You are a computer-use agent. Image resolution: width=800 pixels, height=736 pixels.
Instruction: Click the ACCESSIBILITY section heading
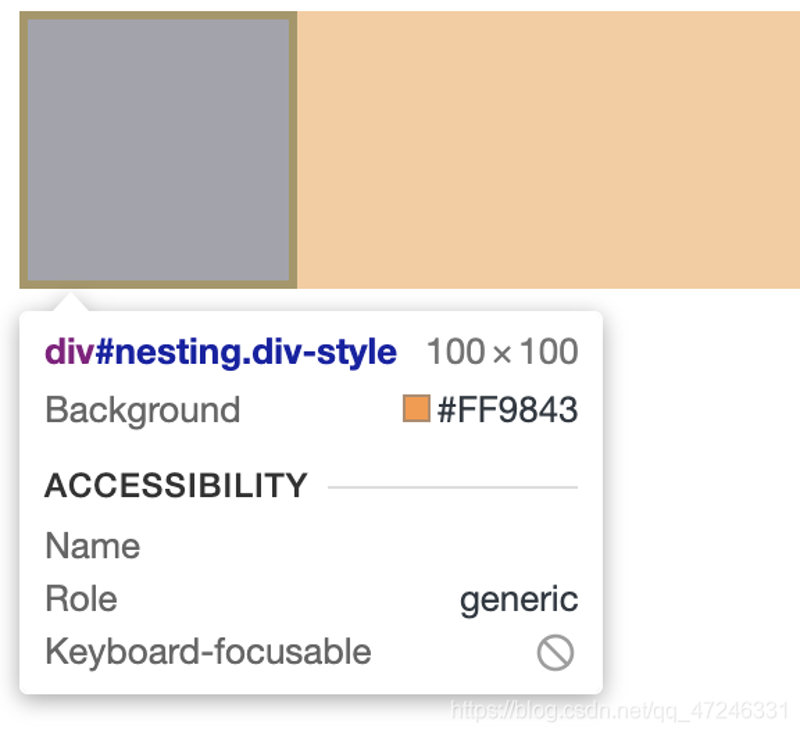click(x=176, y=485)
